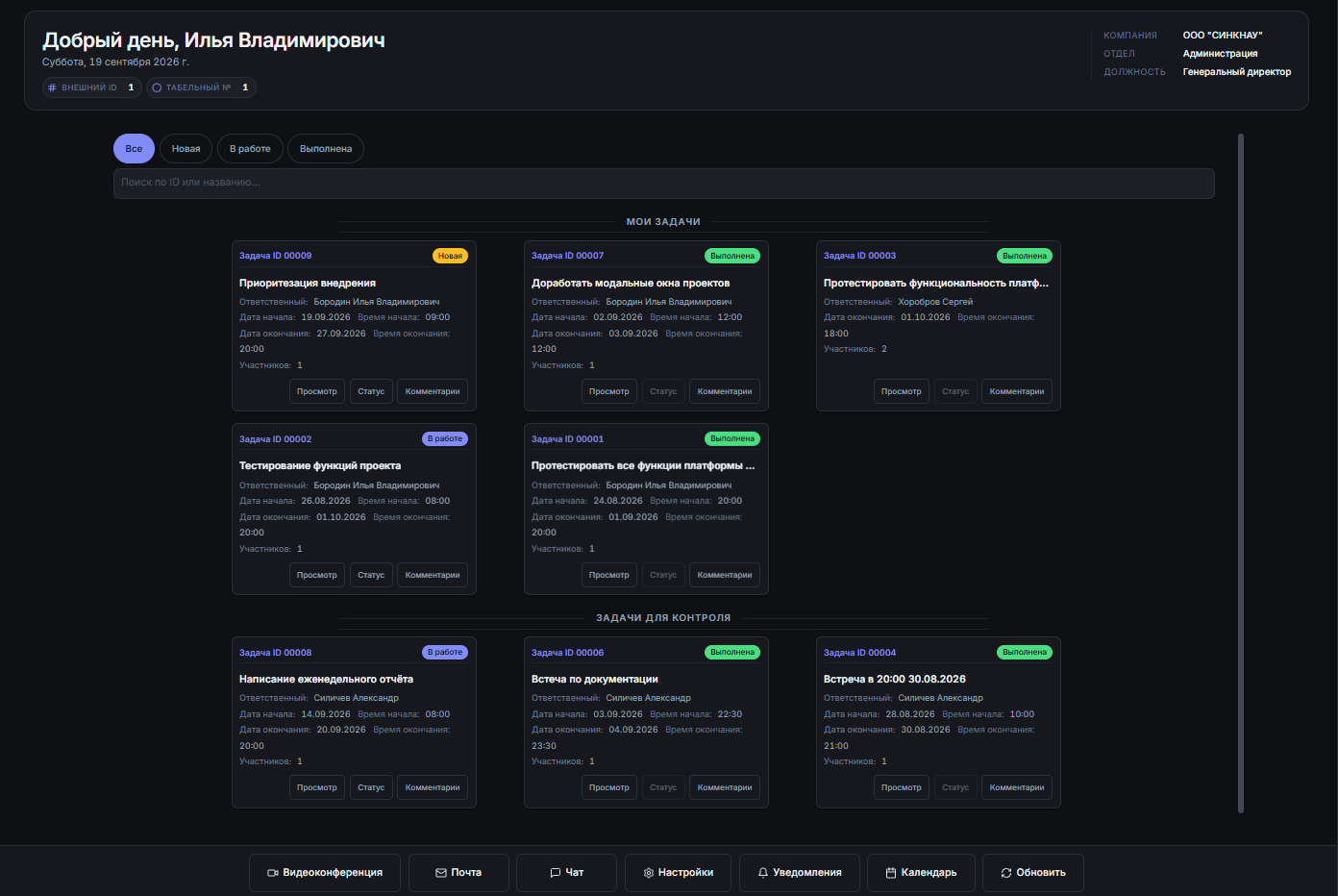Click the camera icon beside Видеоконференция
Viewport: 1338px width, 896px height.
click(273, 873)
